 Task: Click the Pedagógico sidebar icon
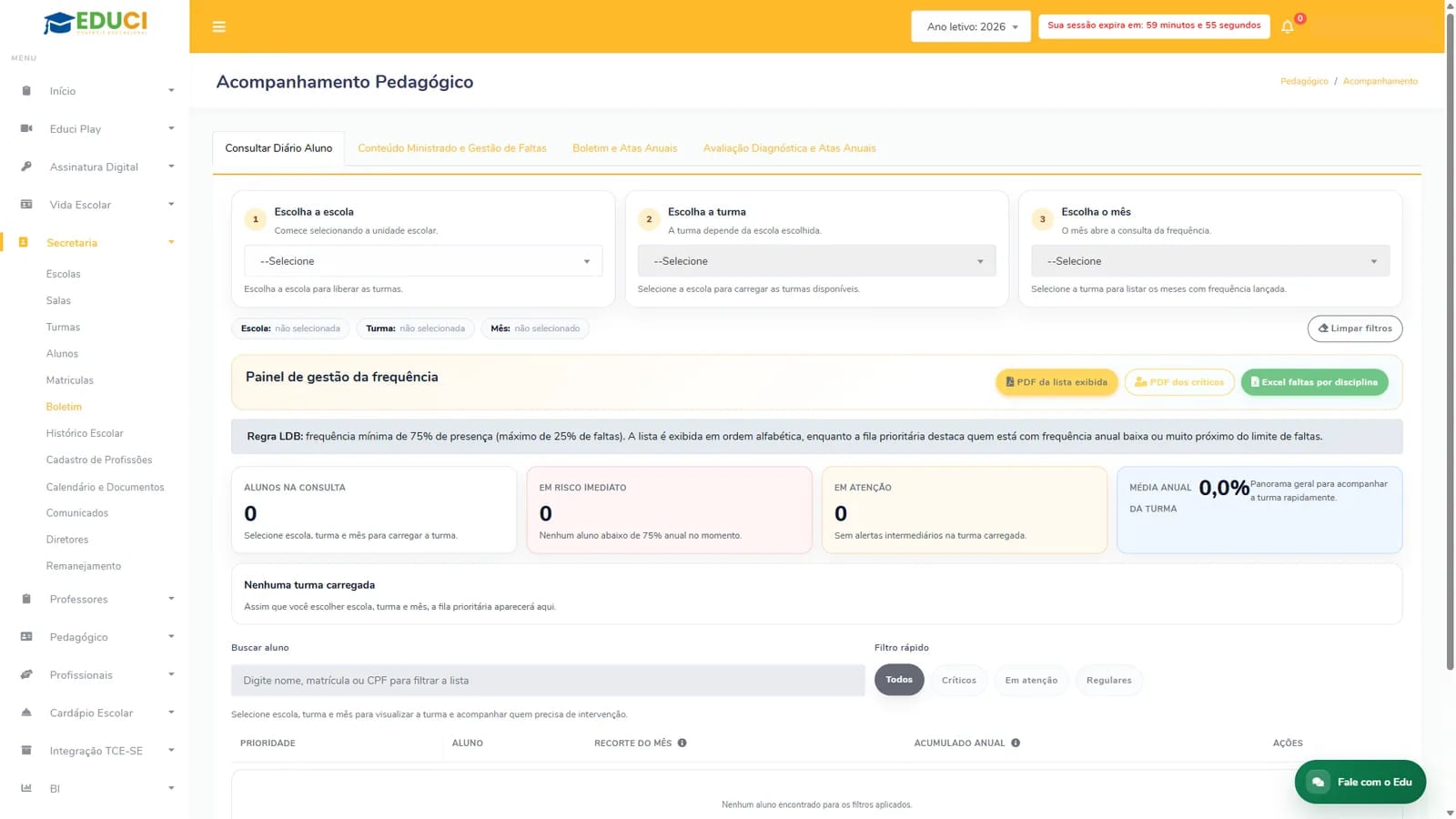pos(26,637)
